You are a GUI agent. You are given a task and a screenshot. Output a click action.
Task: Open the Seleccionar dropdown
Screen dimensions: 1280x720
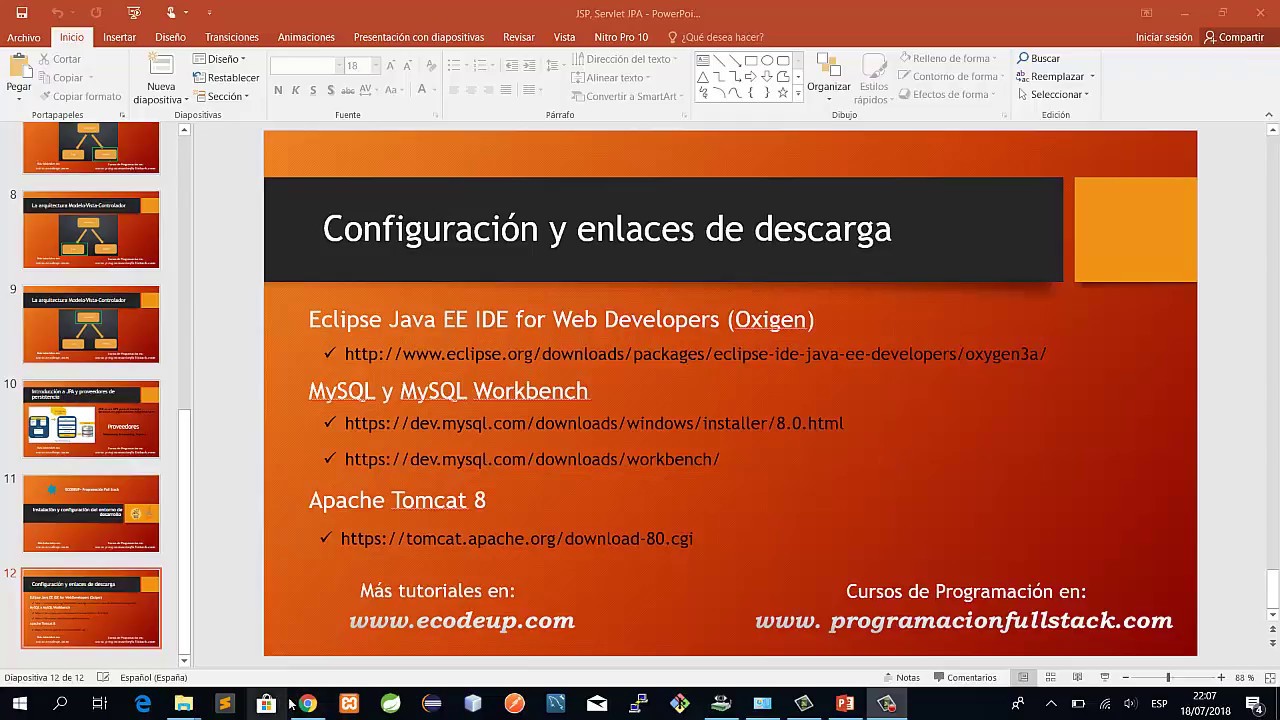tap(1053, 95)
